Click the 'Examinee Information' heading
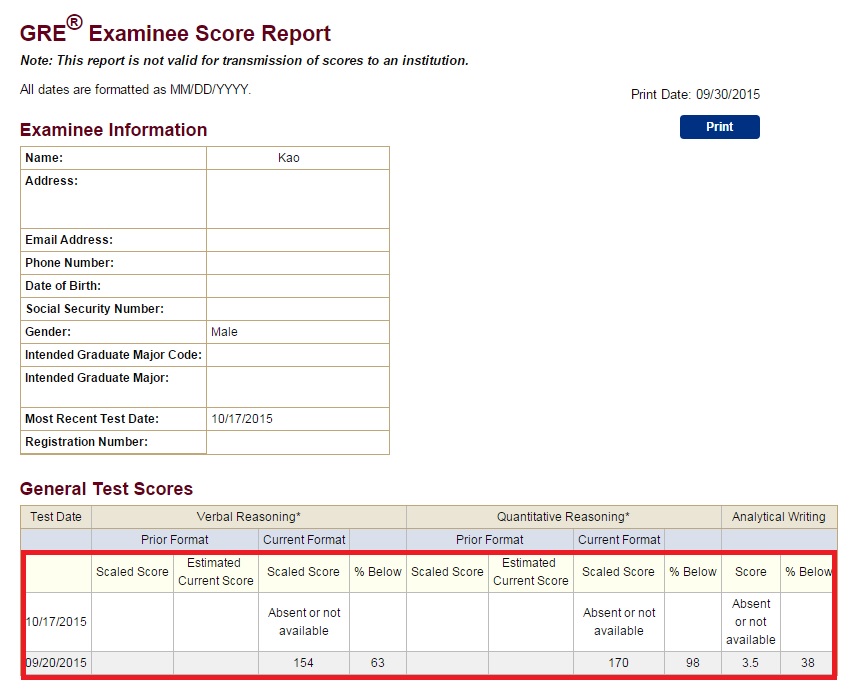Screen dimensions: 855x689 [x=113, y=130]
